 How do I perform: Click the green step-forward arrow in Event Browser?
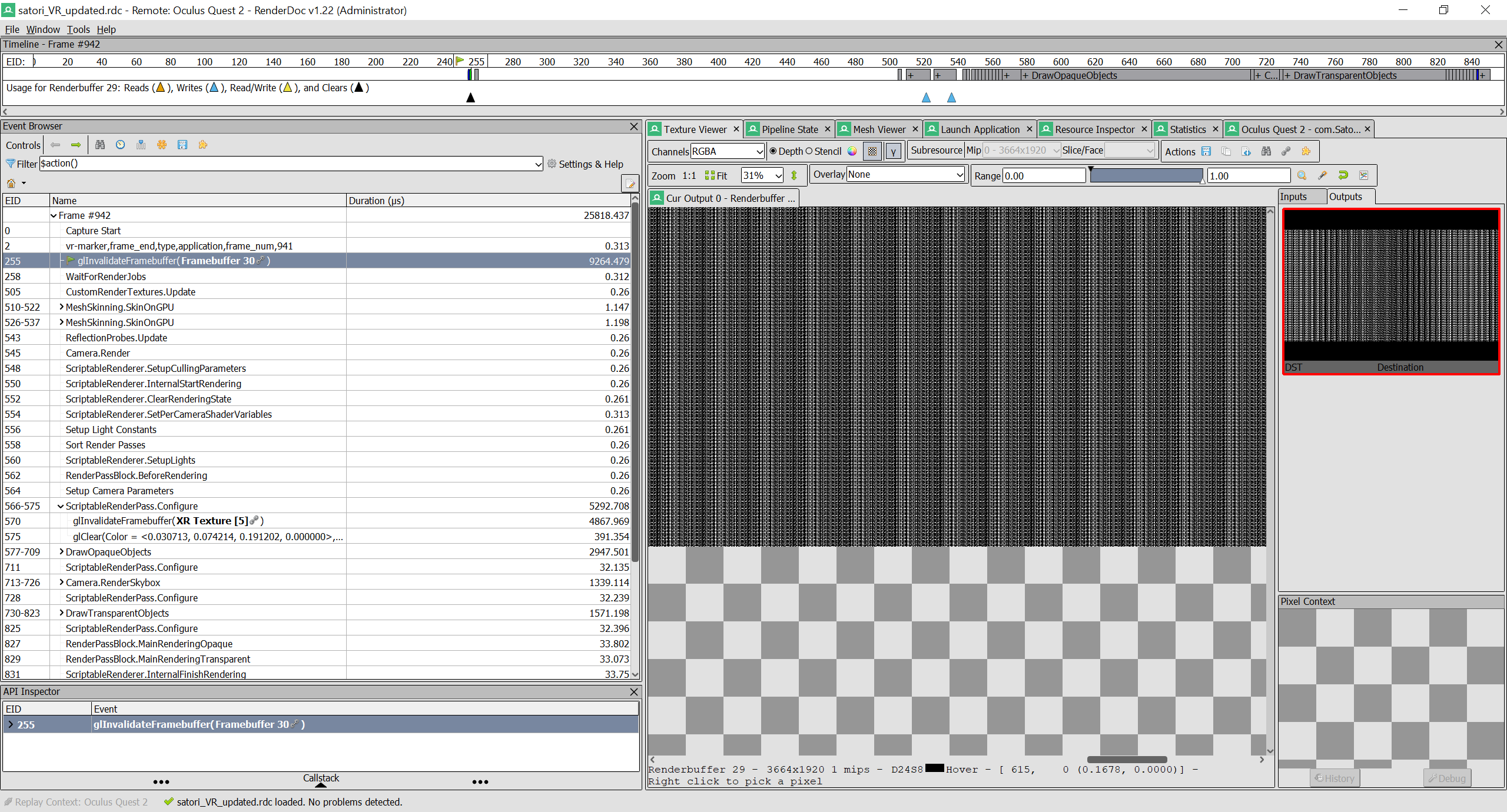(x=76, y=145)
